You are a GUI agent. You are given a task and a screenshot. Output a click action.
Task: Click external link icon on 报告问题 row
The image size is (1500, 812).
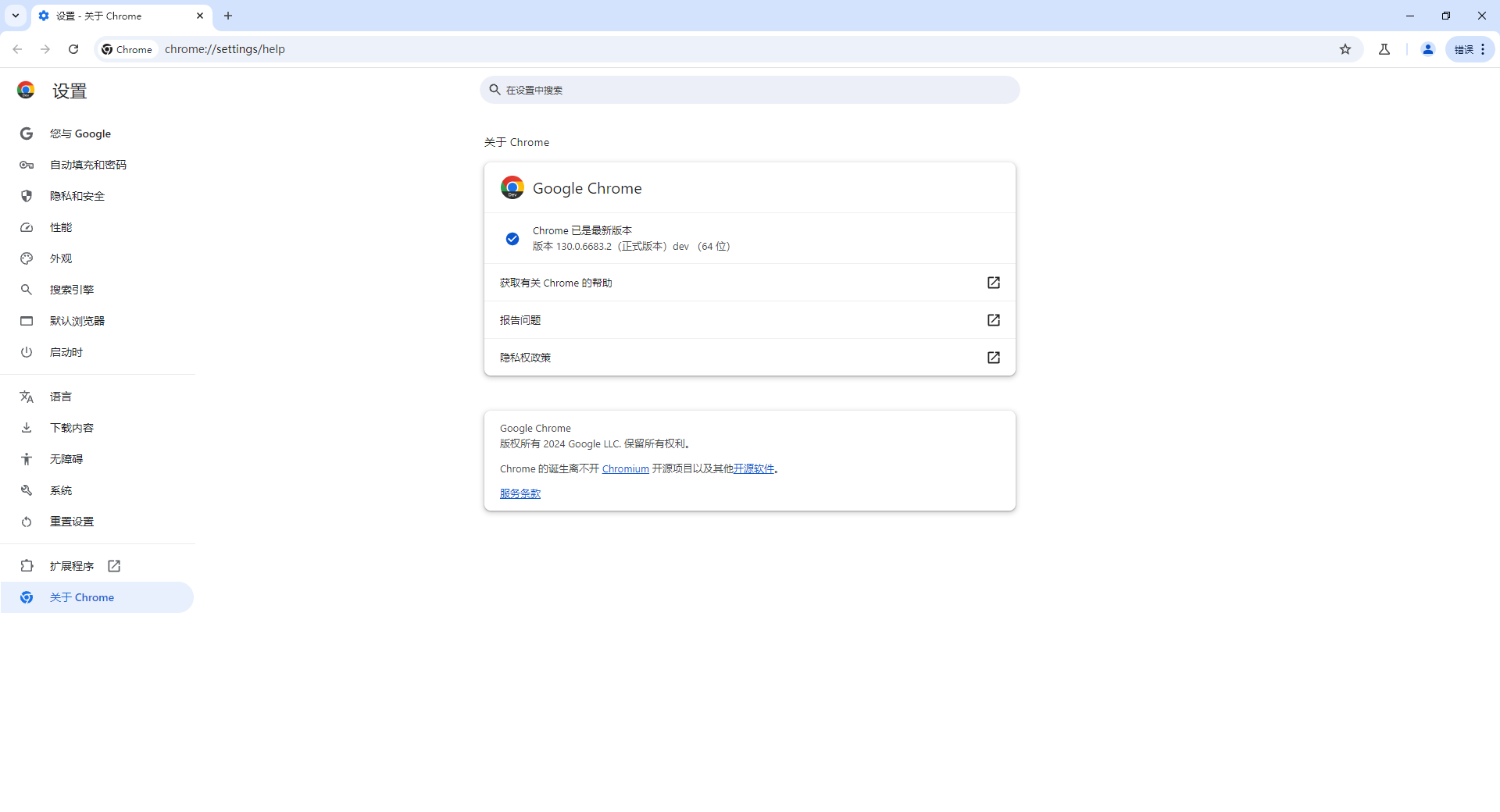pyautogui.click(x=994, y=320)
